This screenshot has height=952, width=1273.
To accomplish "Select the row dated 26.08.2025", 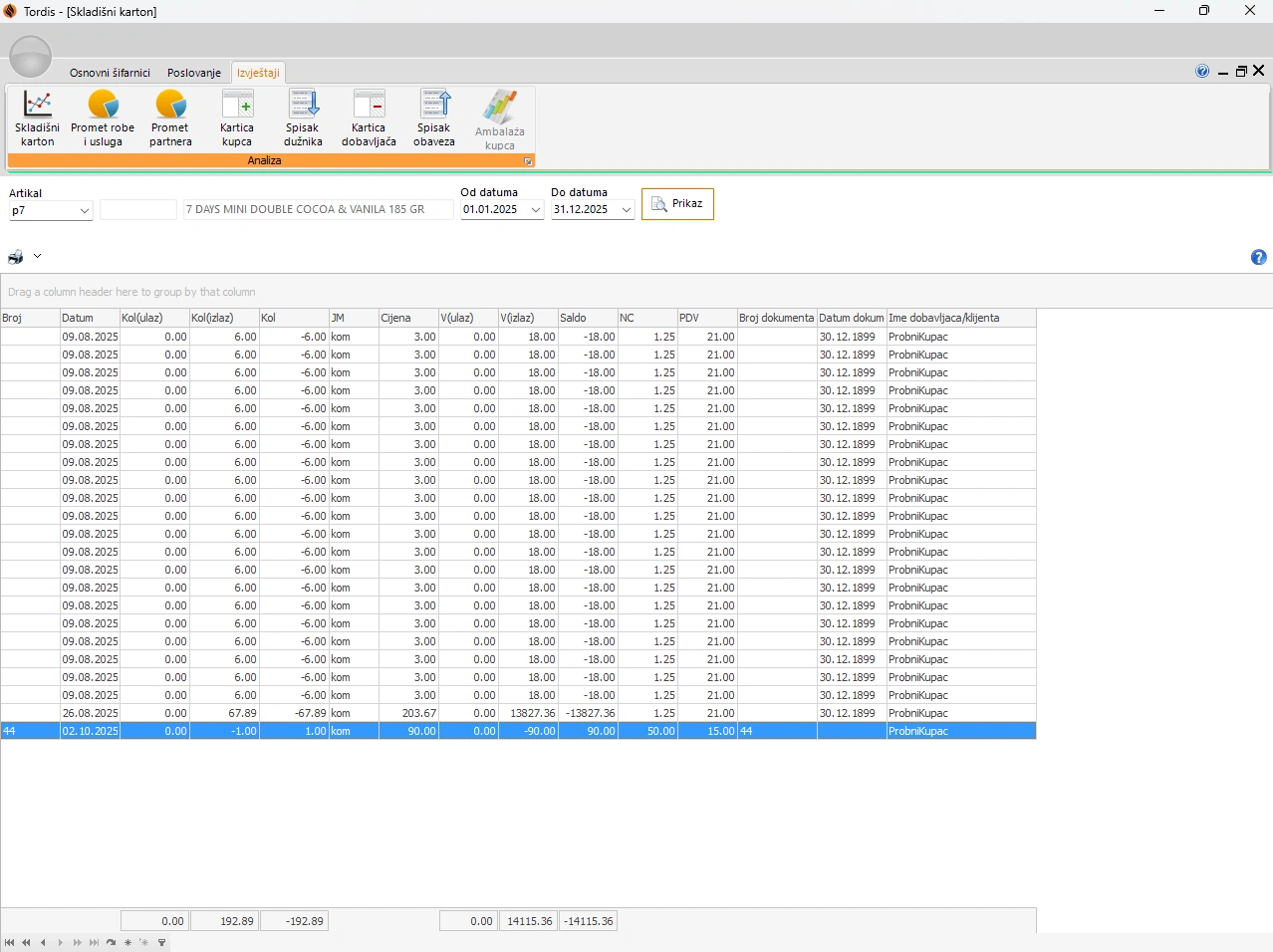I will 518,713.
